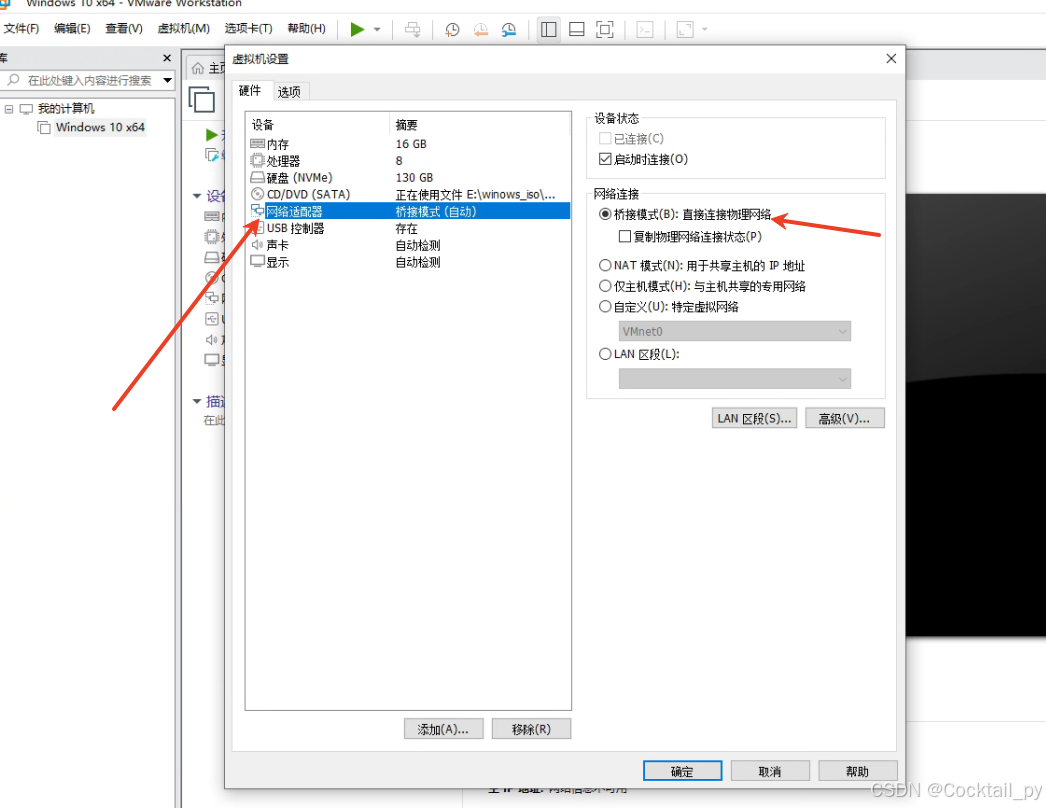Open the 查看(V) menu
The image size is (1046, 808).
[123, 29]
